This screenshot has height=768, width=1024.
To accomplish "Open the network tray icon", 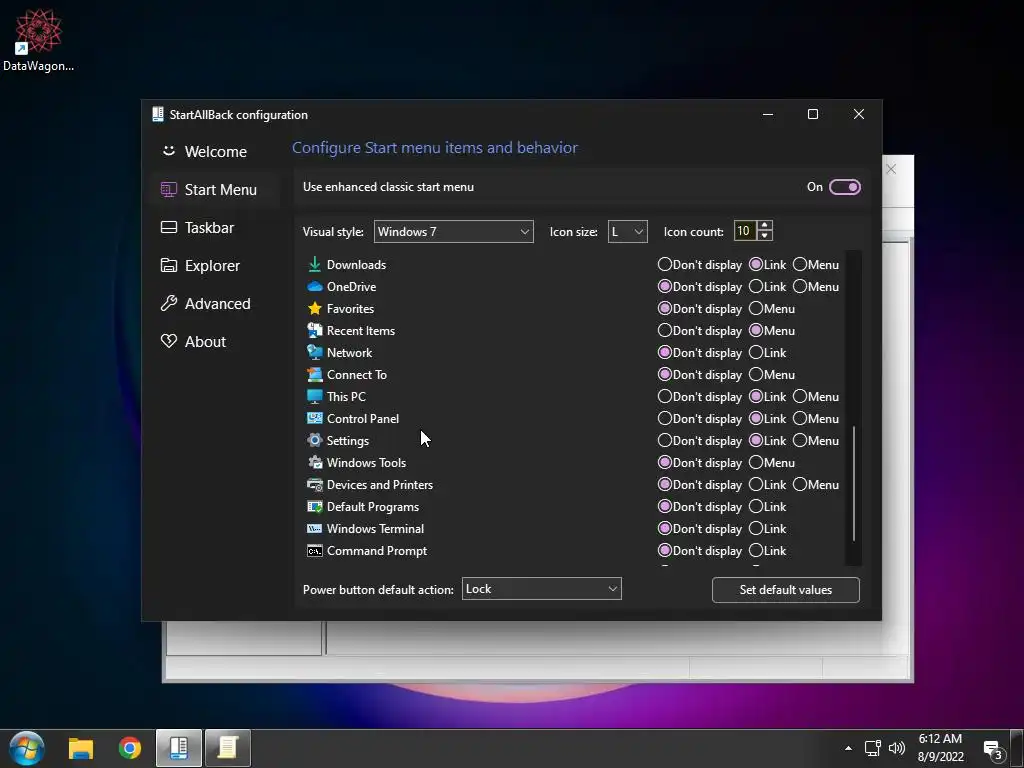I will [x=872, y=748].
